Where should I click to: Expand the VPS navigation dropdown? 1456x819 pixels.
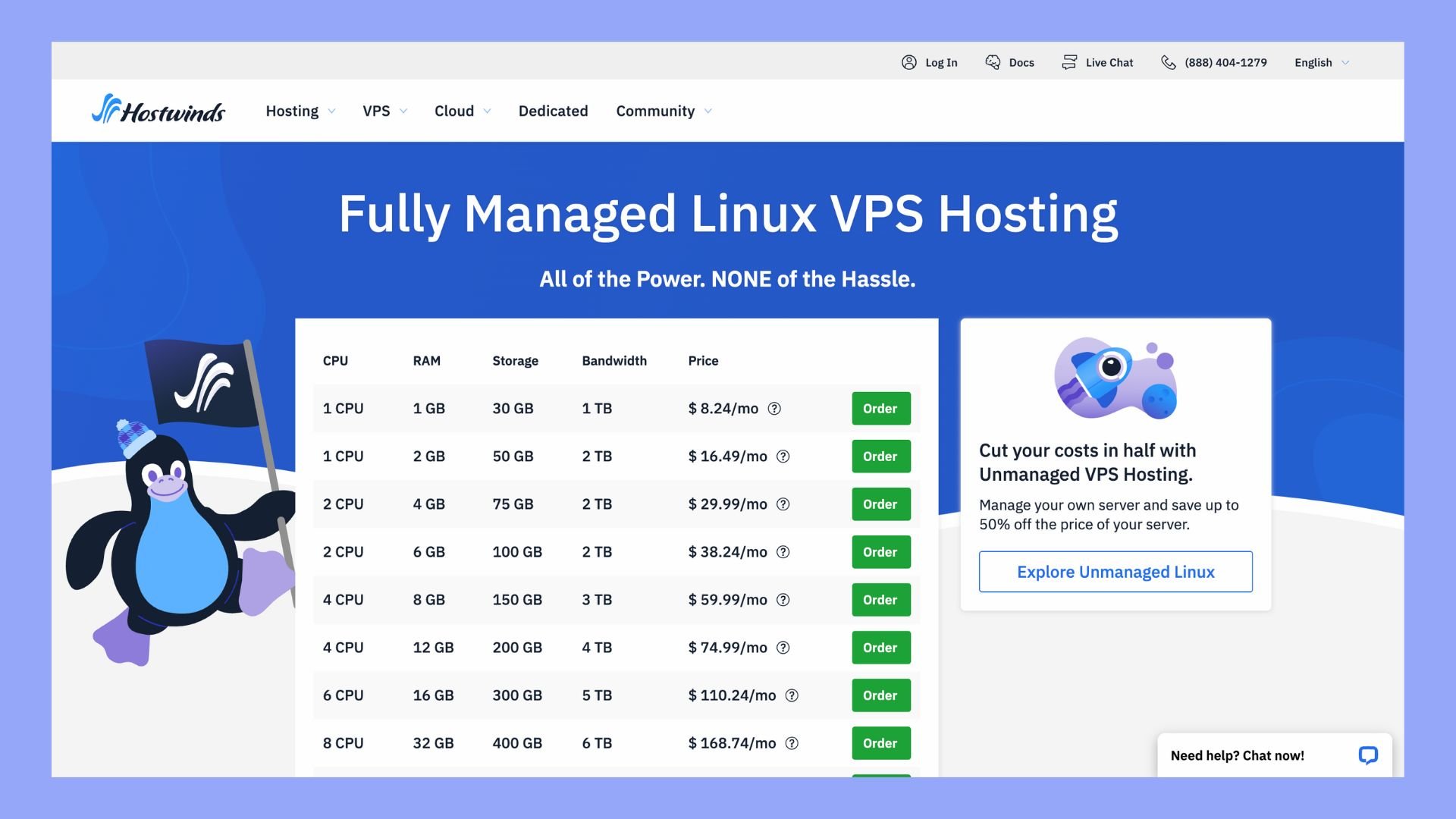pos(384,111)
